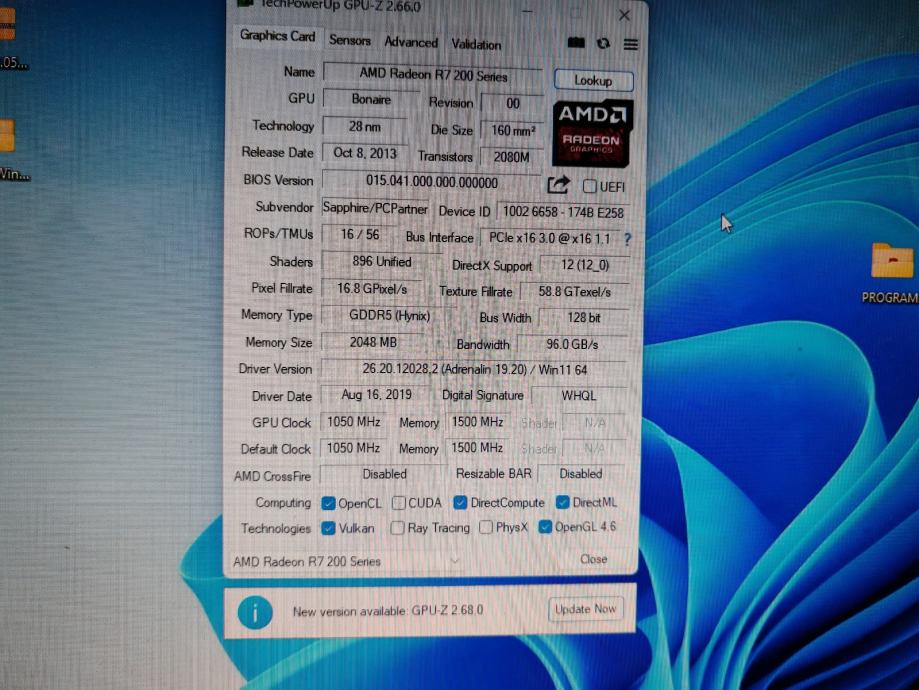Toggle the PhysX checkbox
This screenshot has height=690, width=919.
(x=485, y=527)
